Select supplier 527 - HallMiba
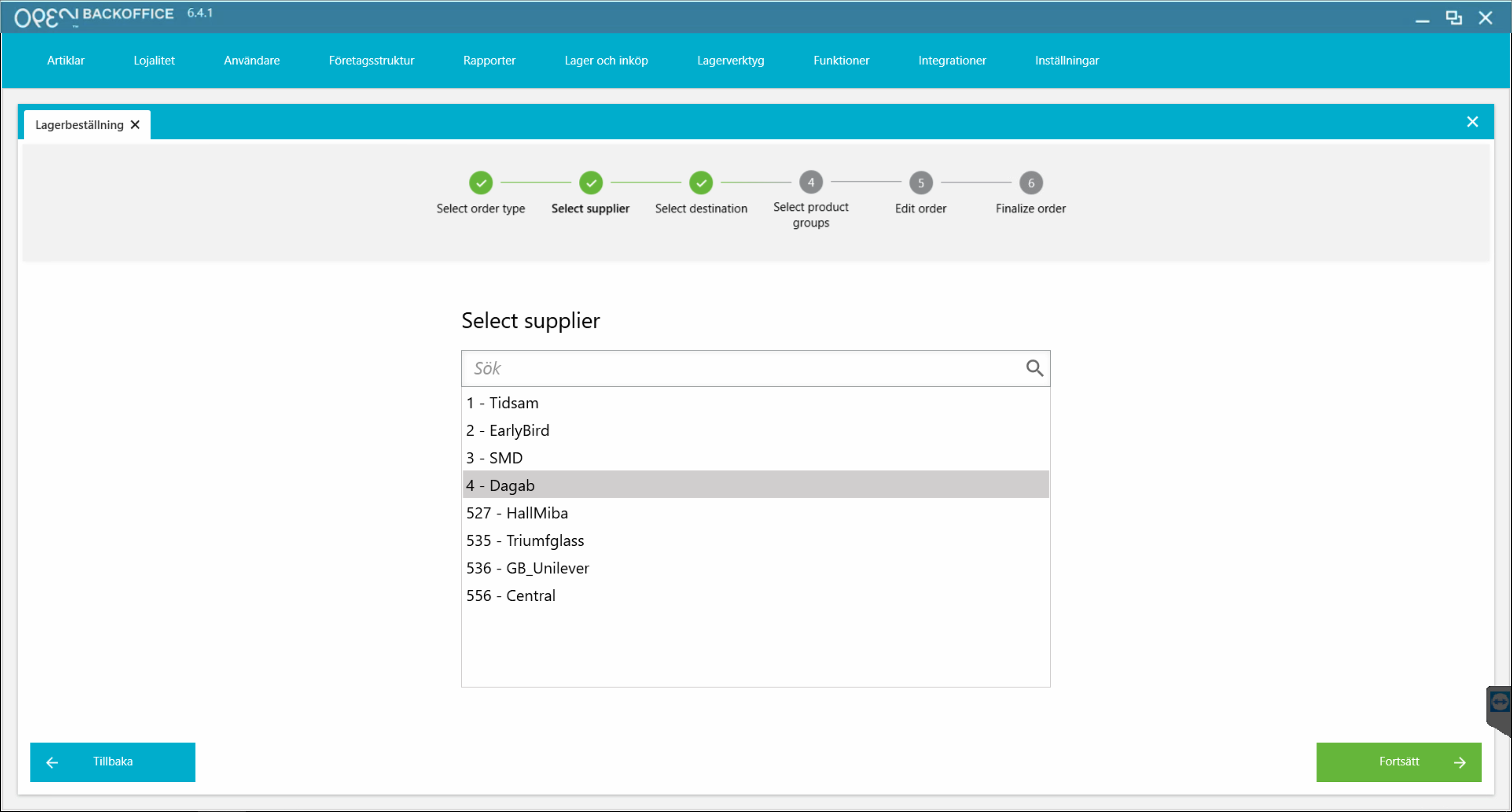The height and width of the screenshot is (812, 1512). click(x=756, y=513)
